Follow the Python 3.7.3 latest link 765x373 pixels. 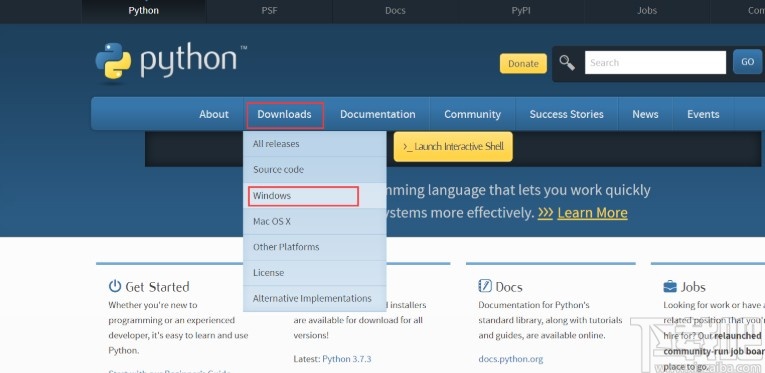pos(346,359)
